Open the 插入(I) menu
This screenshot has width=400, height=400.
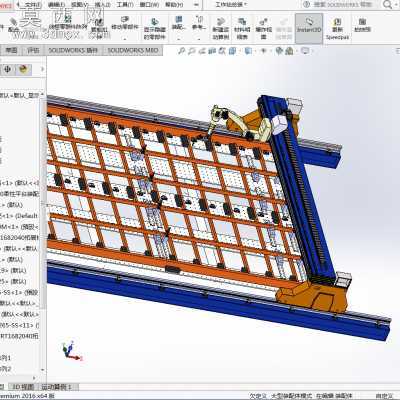tap(102, 4)
